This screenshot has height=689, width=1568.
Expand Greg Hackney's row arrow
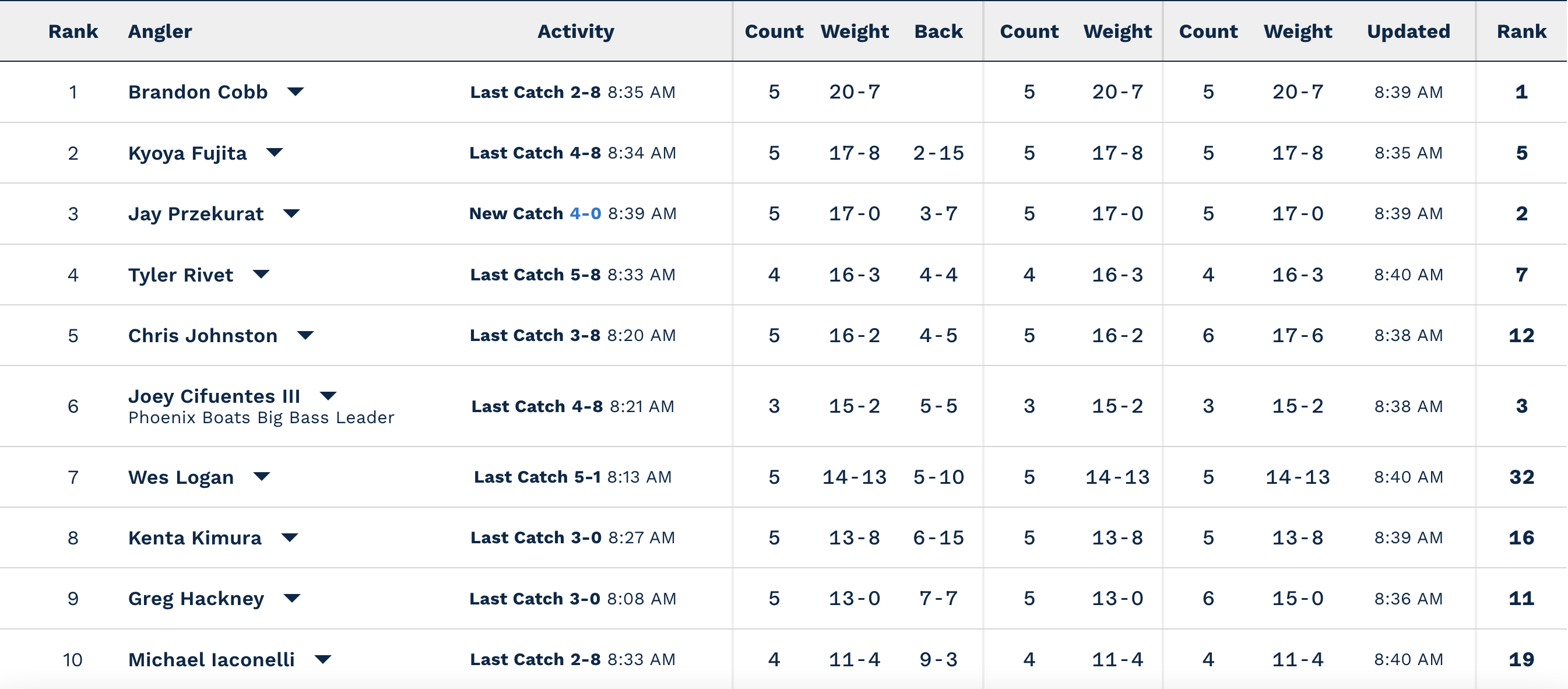click(292, 598)
